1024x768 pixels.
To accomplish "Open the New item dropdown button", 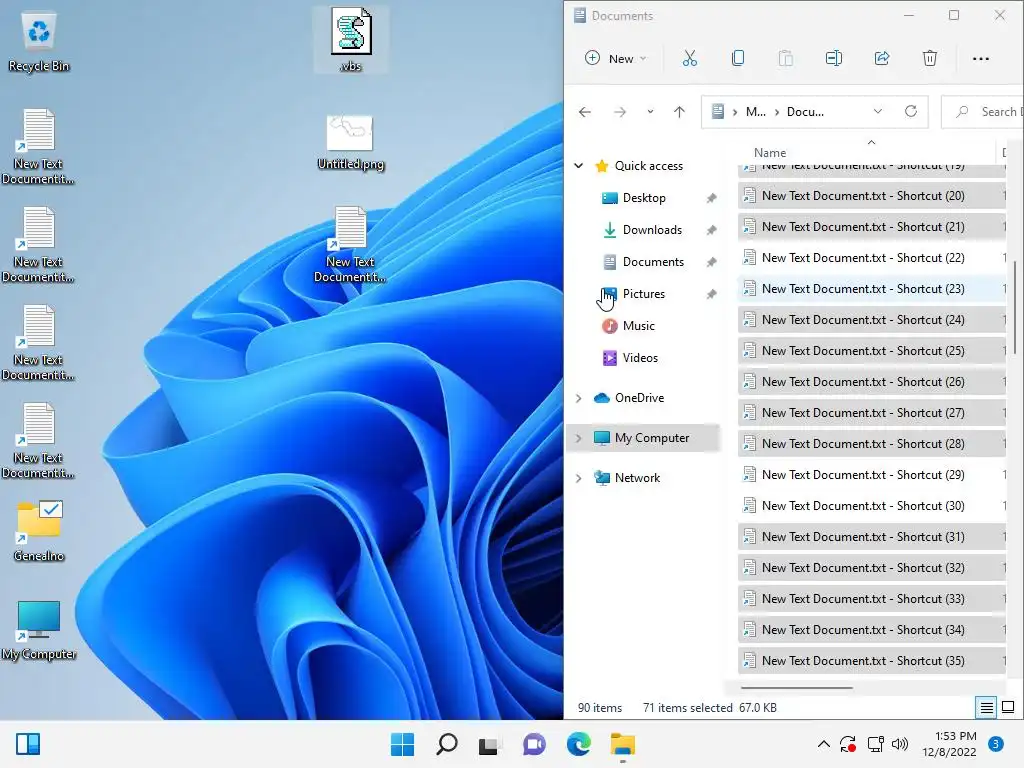I will pos(615,59).
